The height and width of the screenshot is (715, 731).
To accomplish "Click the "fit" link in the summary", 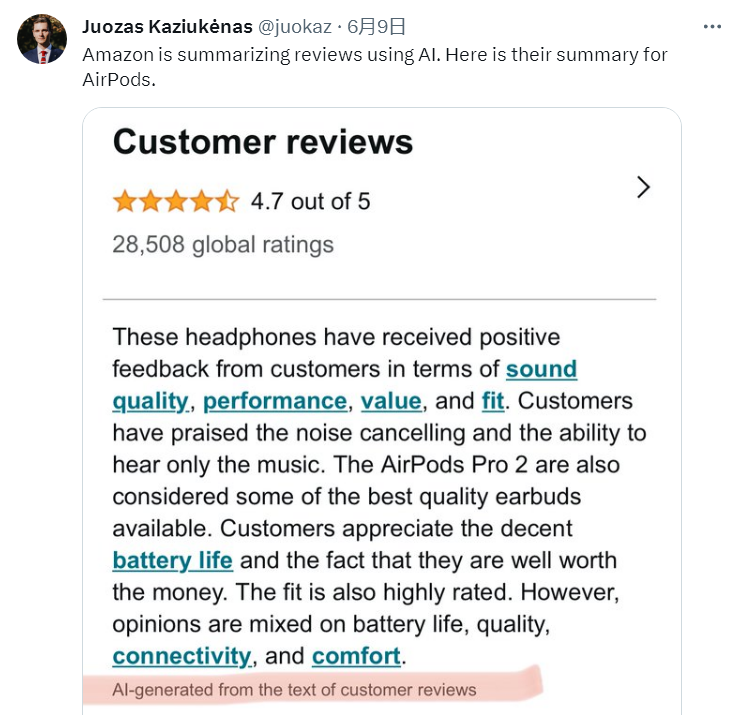I will pyautogui.click(x=493, y=401).
